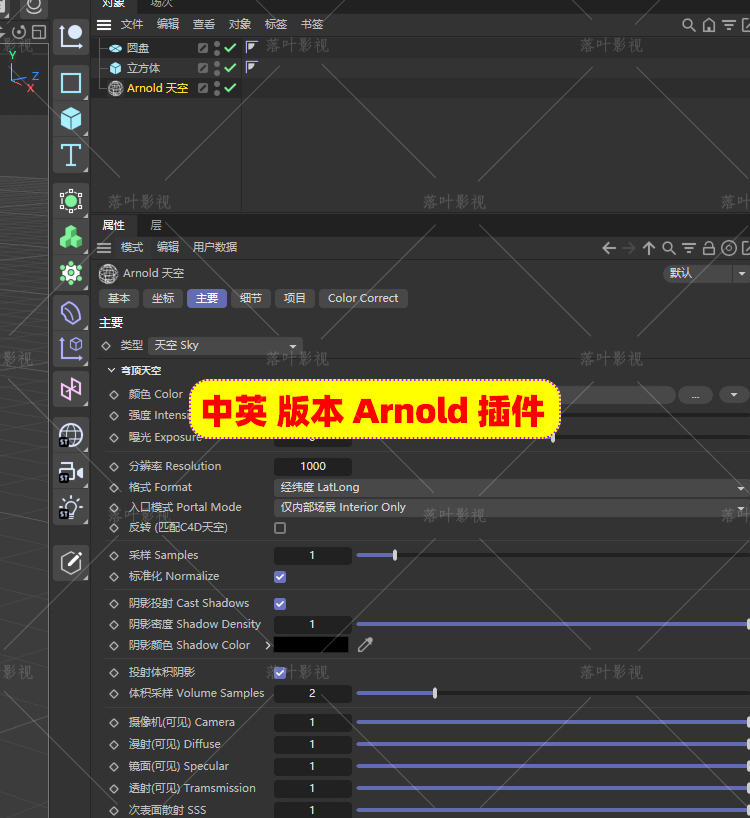Click the 阴影密度 Shadow Density value field
The image size is (750, 818).
312,624
